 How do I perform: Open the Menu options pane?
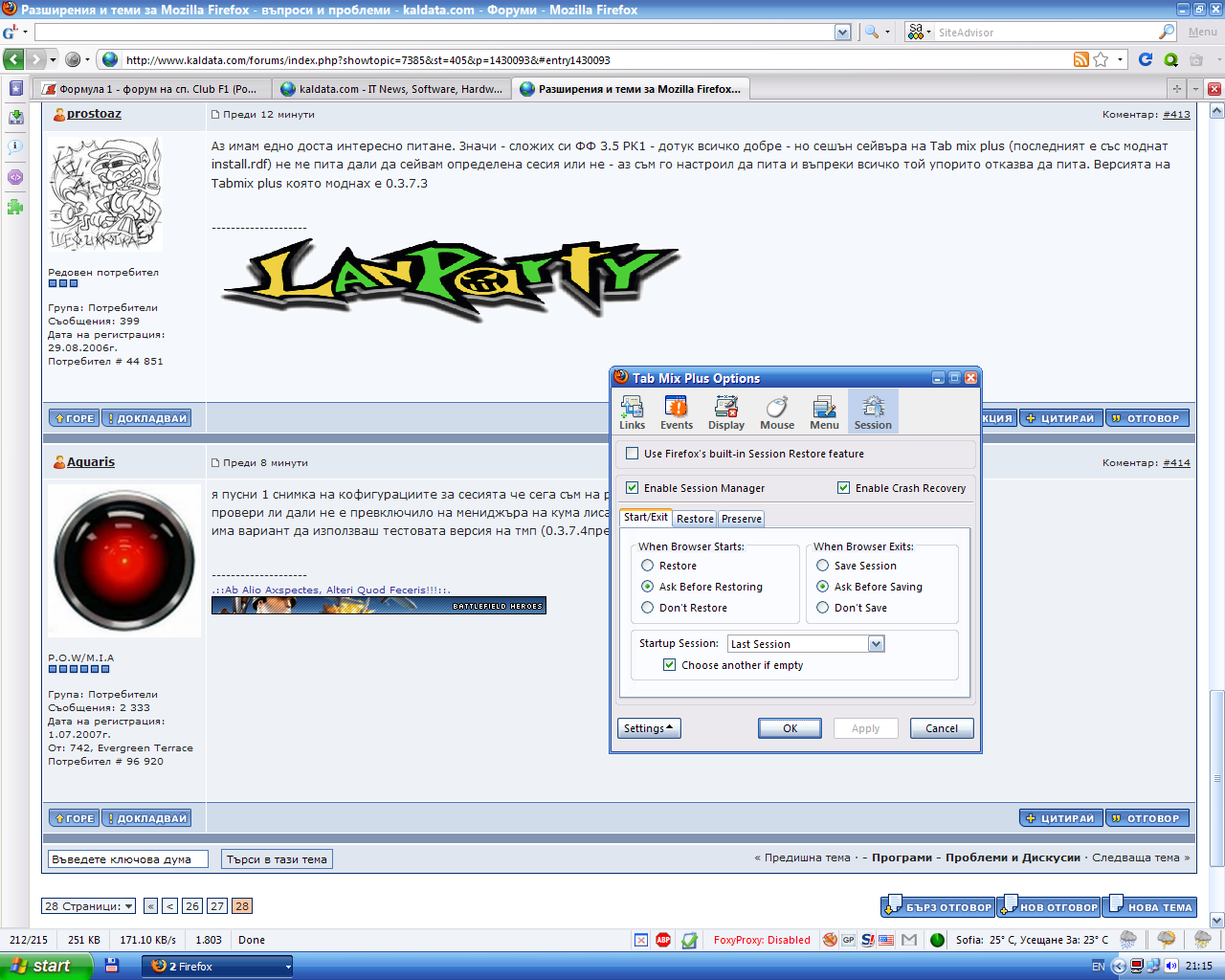point(824,412)
